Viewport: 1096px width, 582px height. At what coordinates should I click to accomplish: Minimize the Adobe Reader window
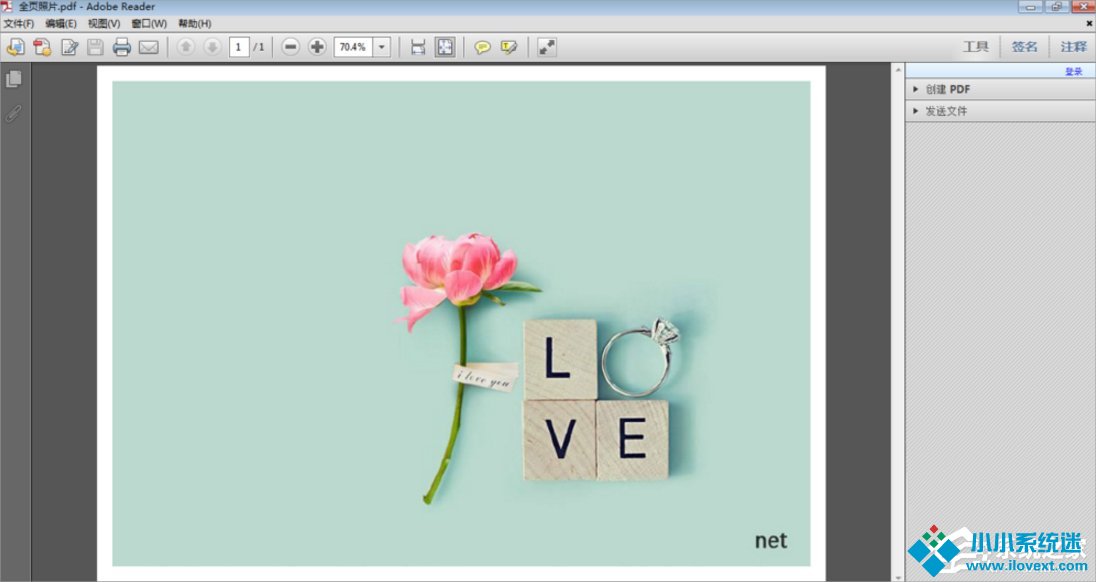tap(1030, 7)
